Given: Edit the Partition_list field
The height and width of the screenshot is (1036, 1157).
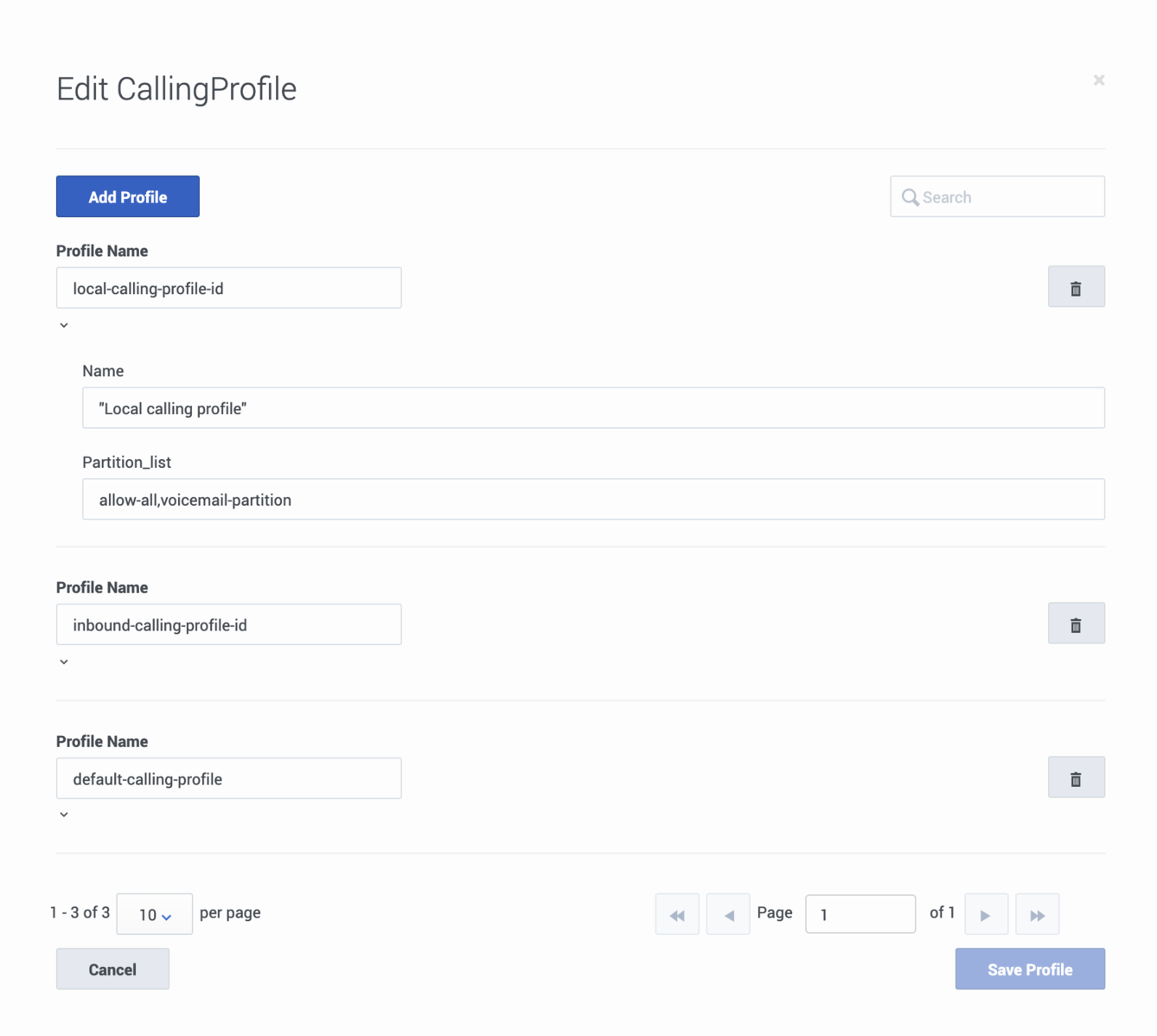Looking at the screenshot, I should tap(593, 499).
